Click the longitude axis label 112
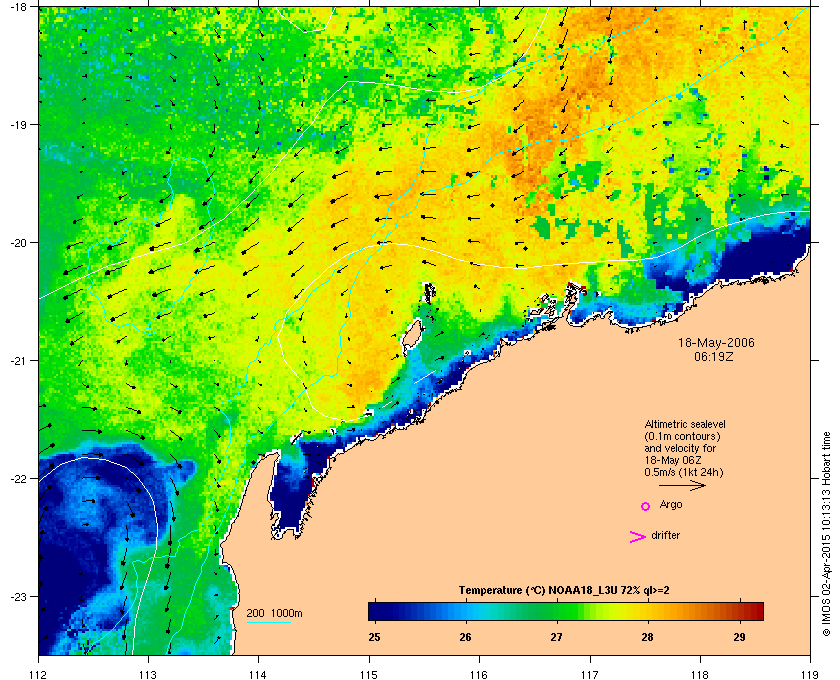This screenshot has height=680, width=840. pos(39,674)
